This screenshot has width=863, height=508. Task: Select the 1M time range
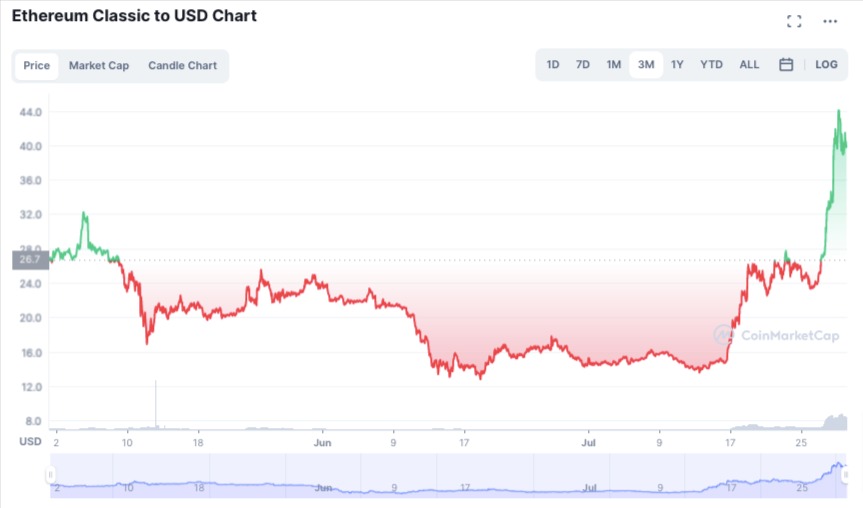click(614, 65)
